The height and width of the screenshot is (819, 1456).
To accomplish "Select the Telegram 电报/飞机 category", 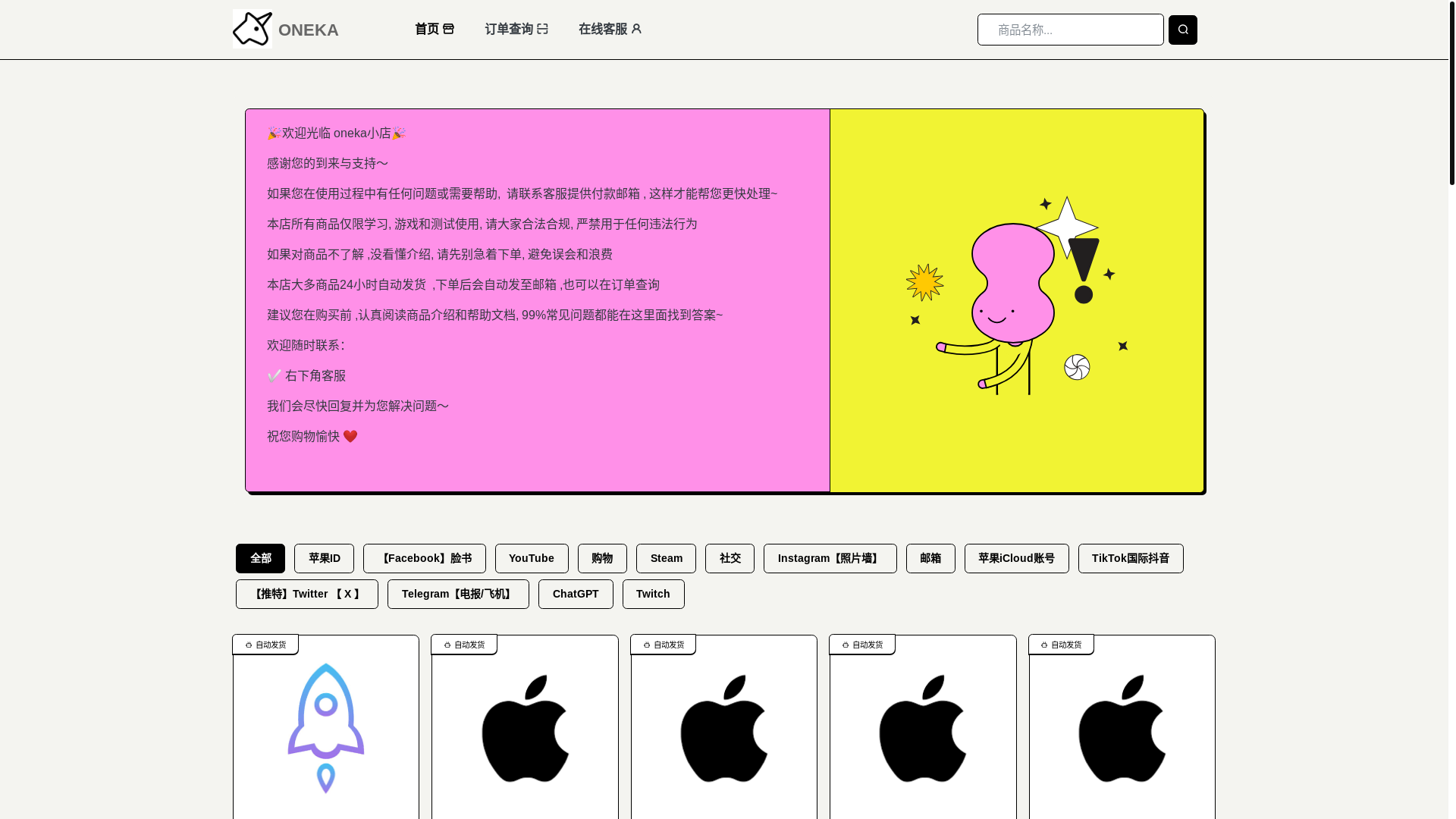I will [458, 594].
